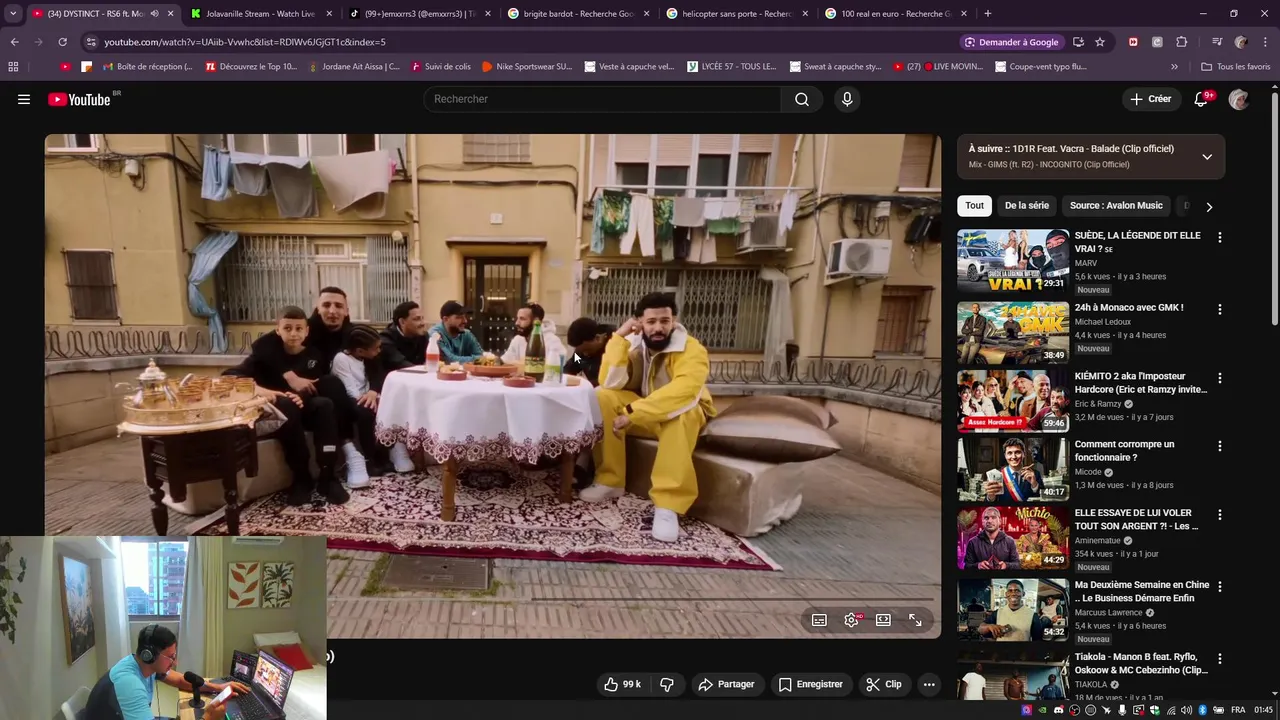Open the KIÉMITO 2 aka l'Imposteur title
This screenshot has height=720, width=1280.
1141,383
